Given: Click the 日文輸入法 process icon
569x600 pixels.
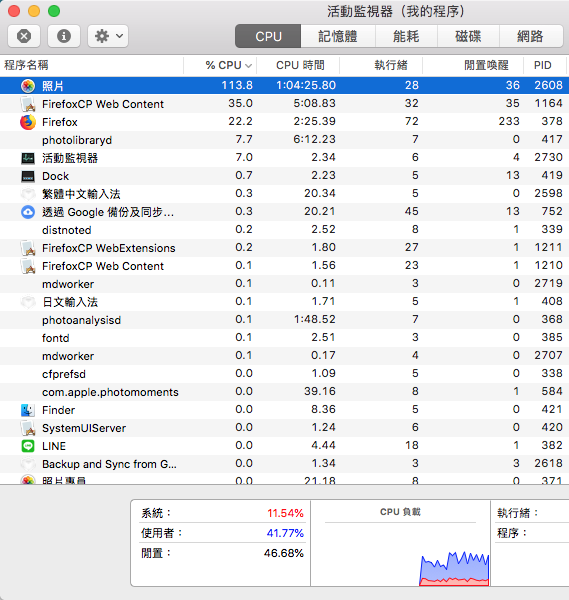Looking at the screenshot, I should point(28,302).
